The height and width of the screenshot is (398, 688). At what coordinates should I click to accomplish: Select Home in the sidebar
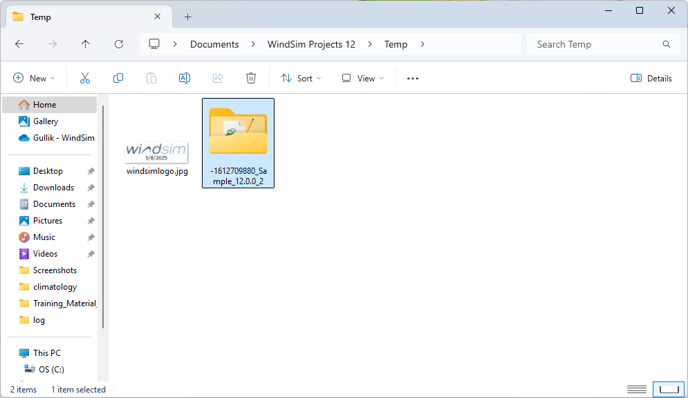(x=50, y=105)
